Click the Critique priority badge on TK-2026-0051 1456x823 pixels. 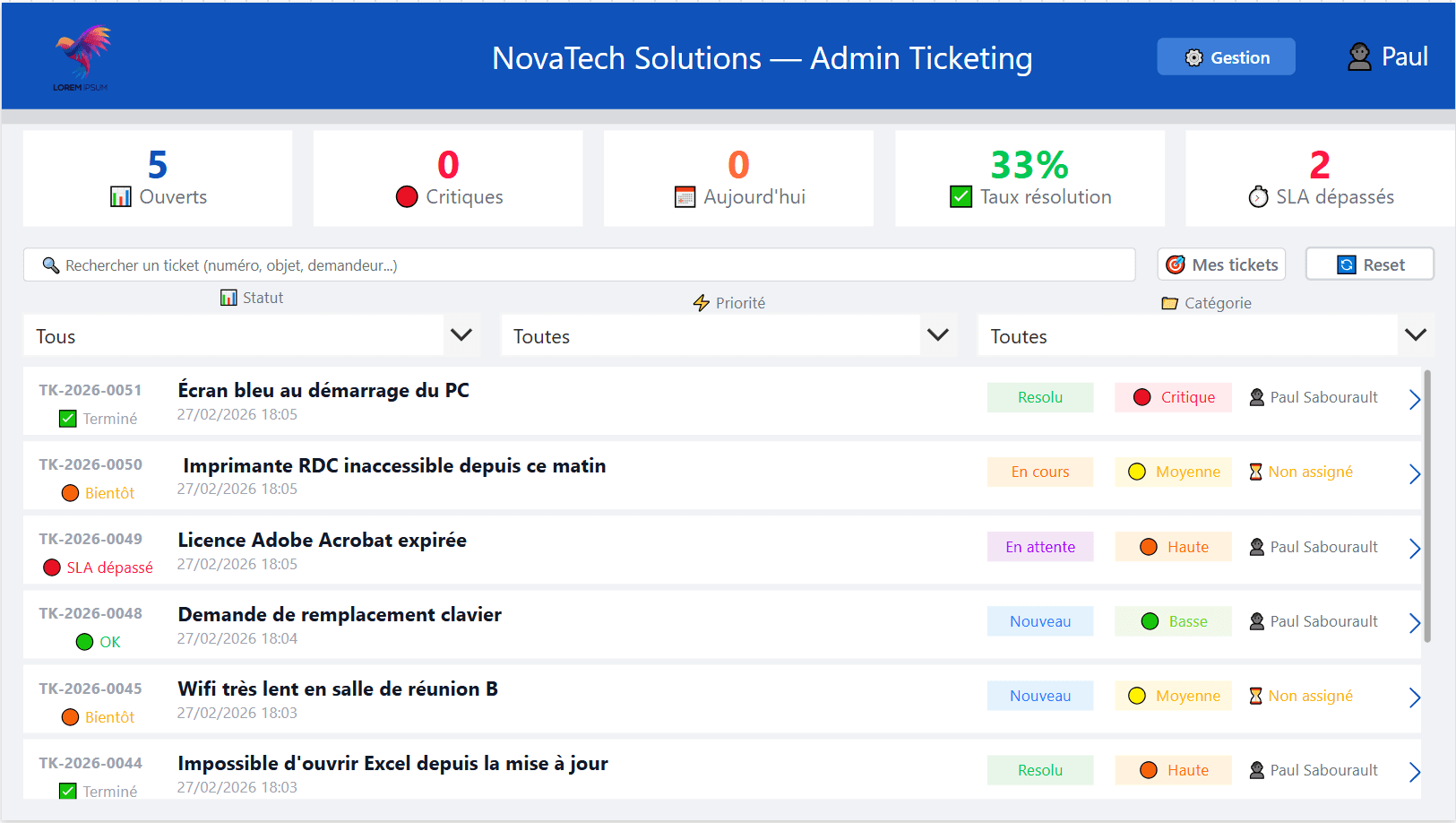pyautogui.click(x=1173, y=397)
